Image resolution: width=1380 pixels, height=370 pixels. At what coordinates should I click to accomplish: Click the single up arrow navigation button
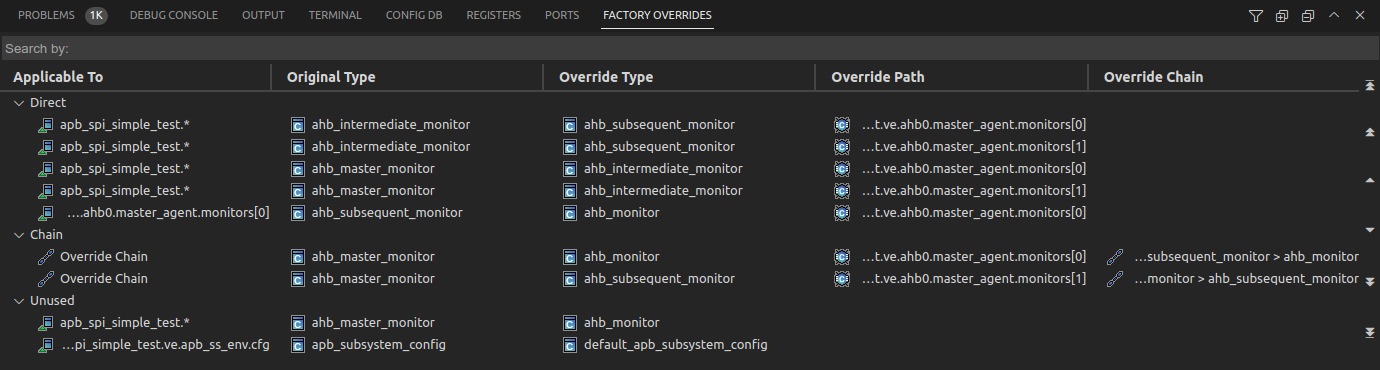pyautogui.click(x=1369, y=180)
